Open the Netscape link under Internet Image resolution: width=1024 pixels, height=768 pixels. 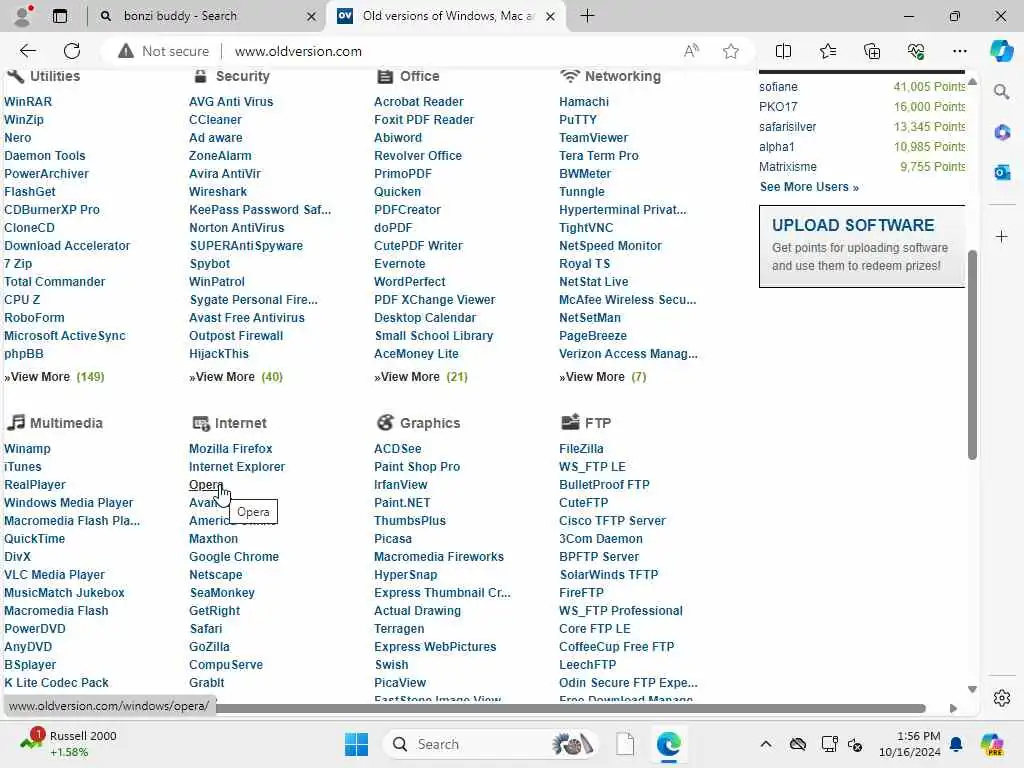216,575
